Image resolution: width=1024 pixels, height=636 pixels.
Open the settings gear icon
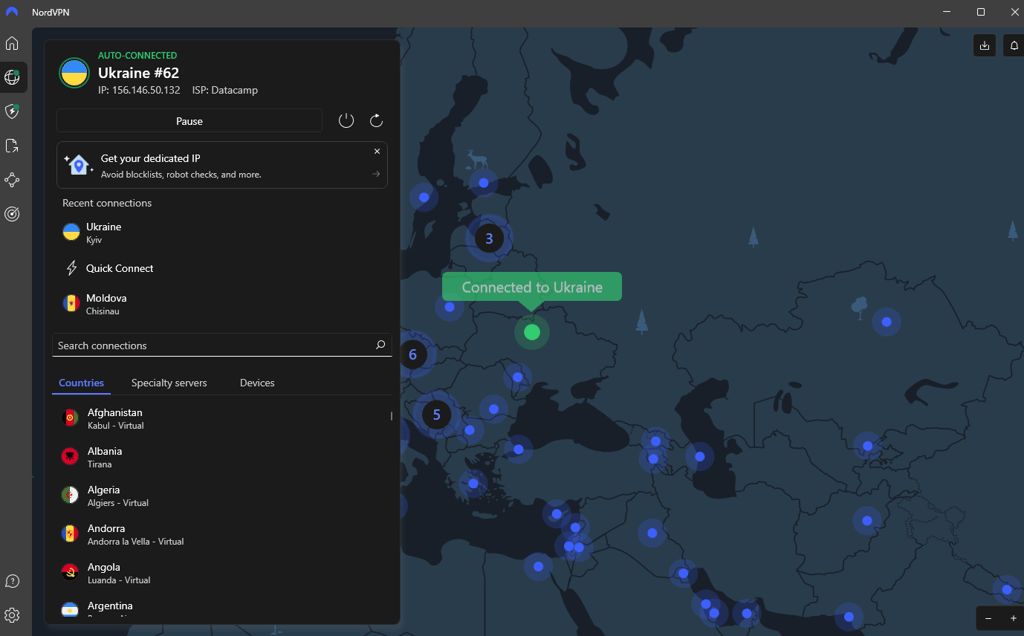click(12, 615)
